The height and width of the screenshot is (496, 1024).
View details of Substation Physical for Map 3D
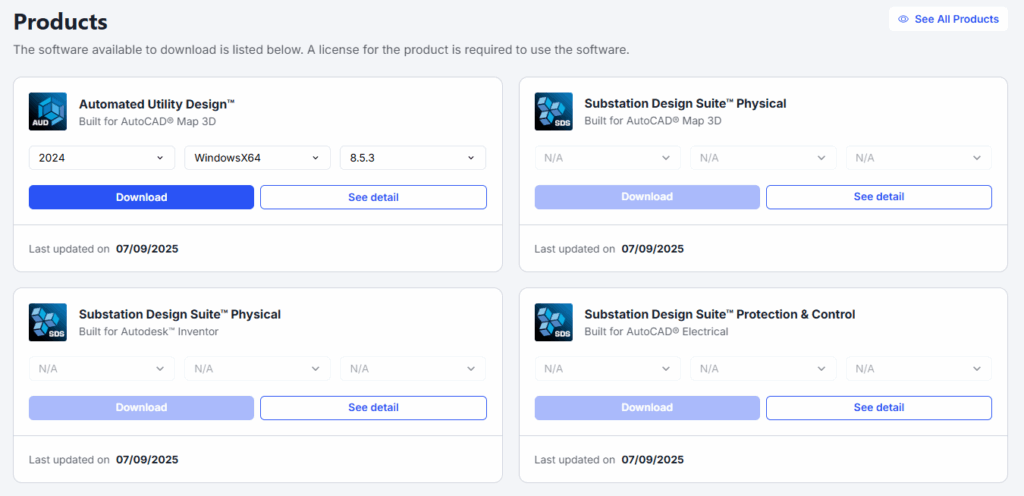878,197
